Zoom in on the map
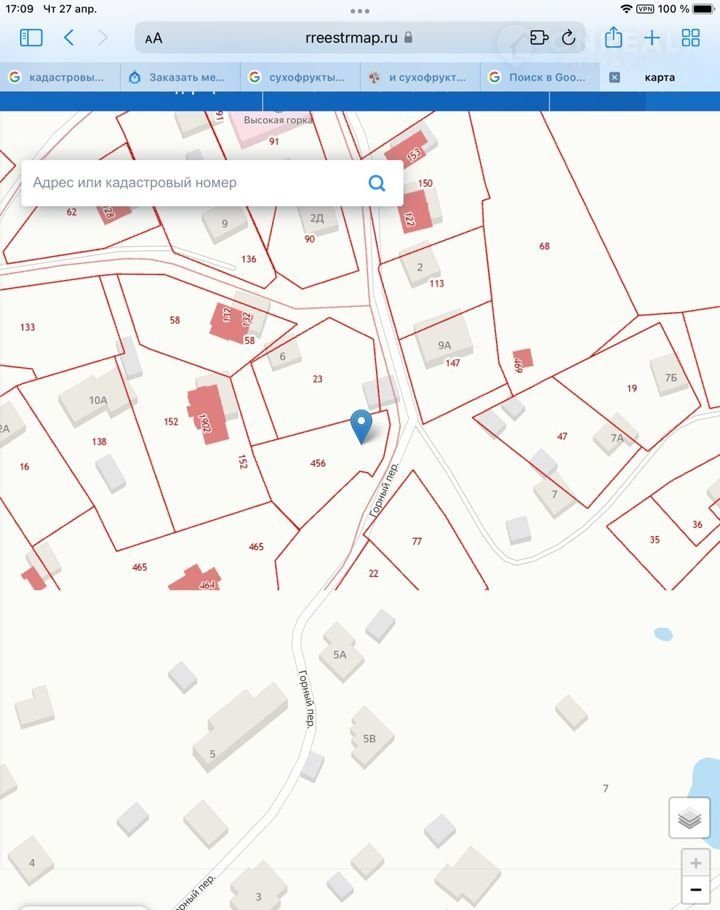This screenshot has height=910, width=720. [695, 863]
